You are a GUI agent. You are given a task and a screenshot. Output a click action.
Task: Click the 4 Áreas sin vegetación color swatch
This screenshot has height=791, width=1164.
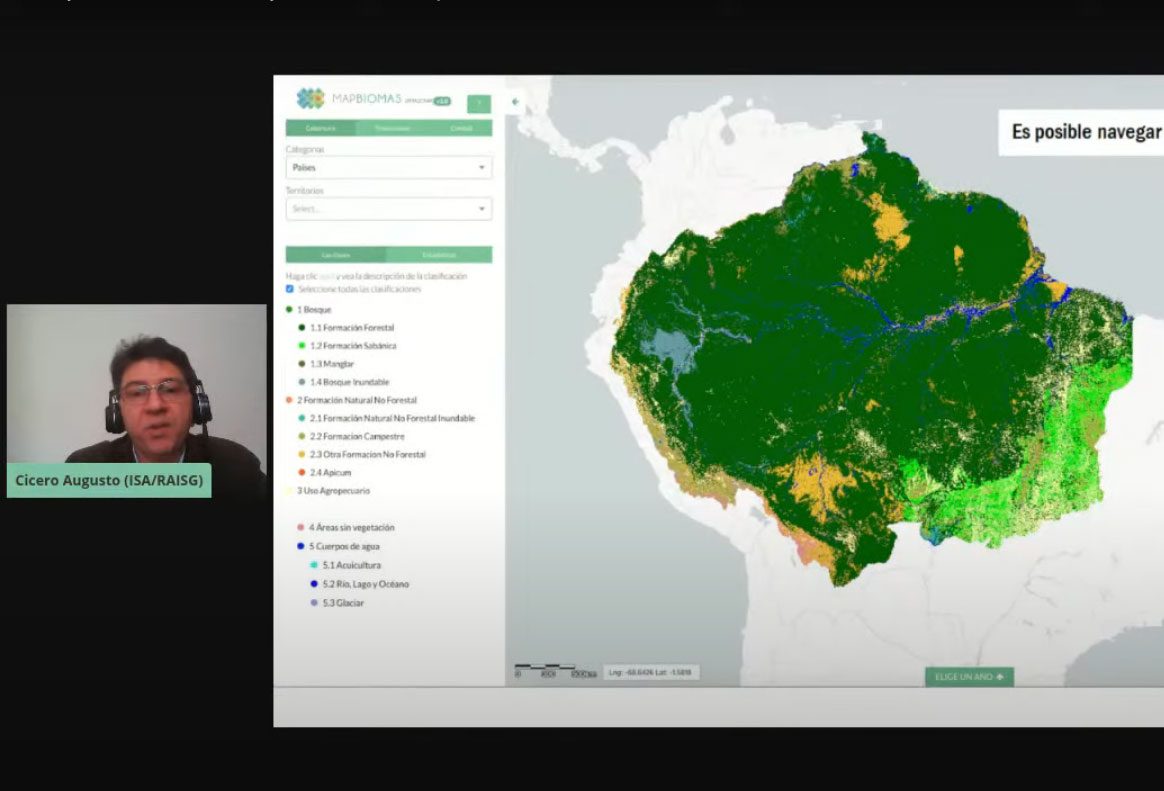pos(300,528)
